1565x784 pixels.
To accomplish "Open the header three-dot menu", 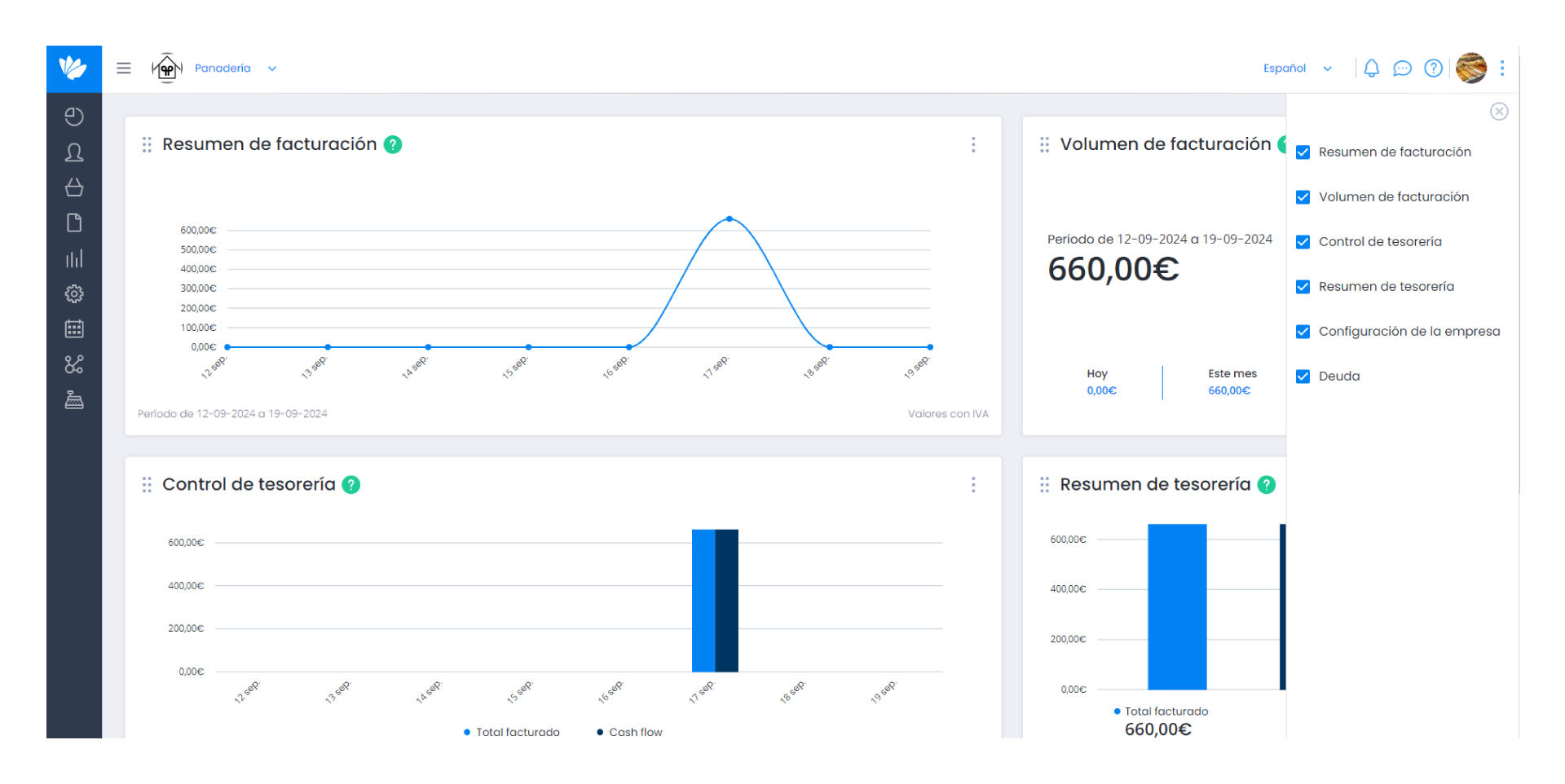I will pyautogui.click(x=1502, y=68).
